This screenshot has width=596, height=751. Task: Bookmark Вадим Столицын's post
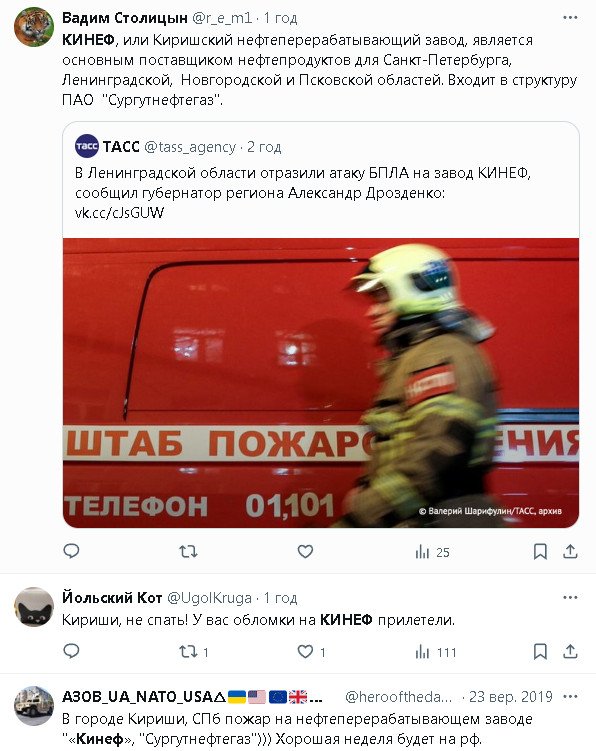540,552
